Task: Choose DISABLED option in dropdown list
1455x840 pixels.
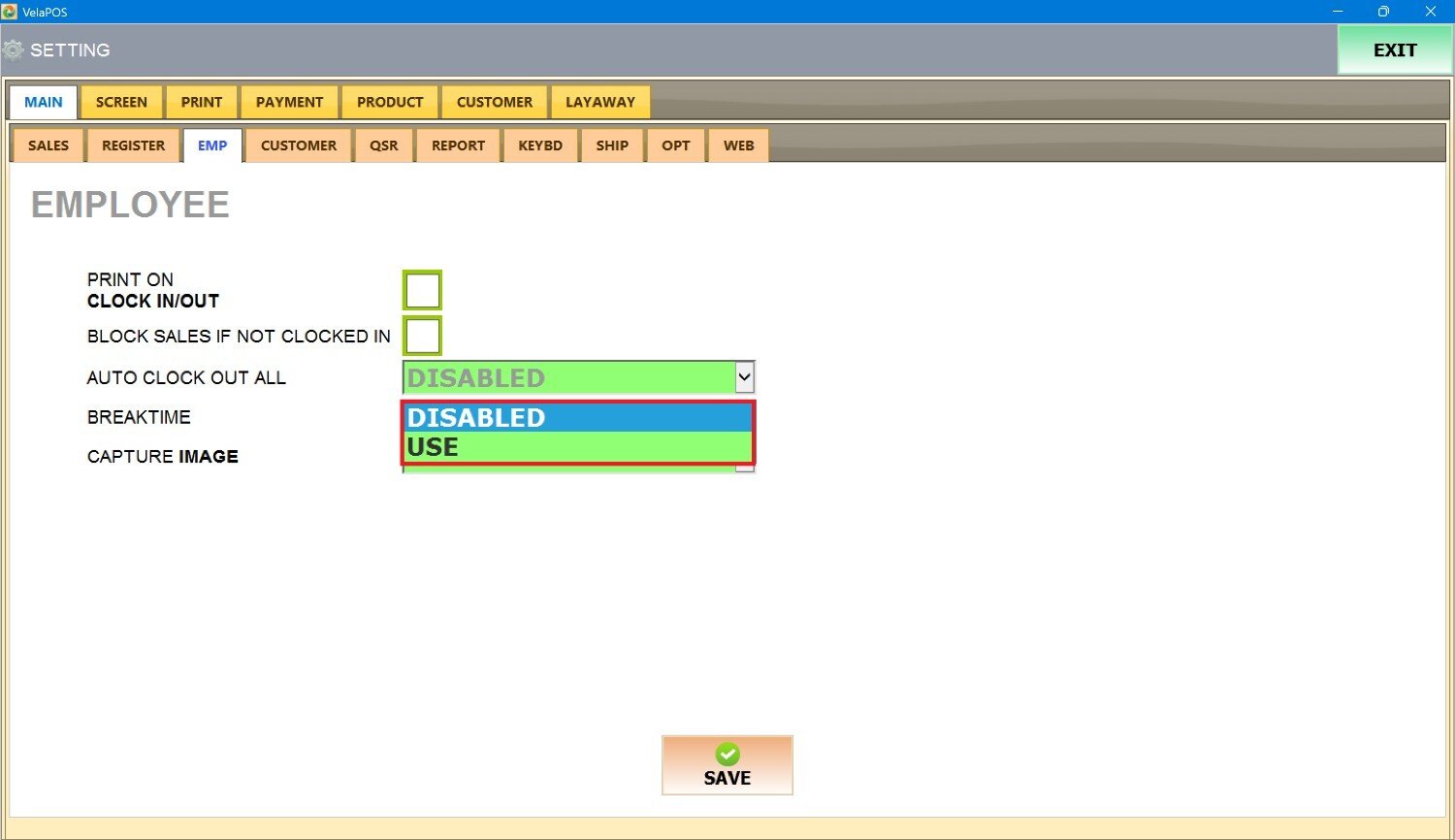Action: (x=577, y=418)
